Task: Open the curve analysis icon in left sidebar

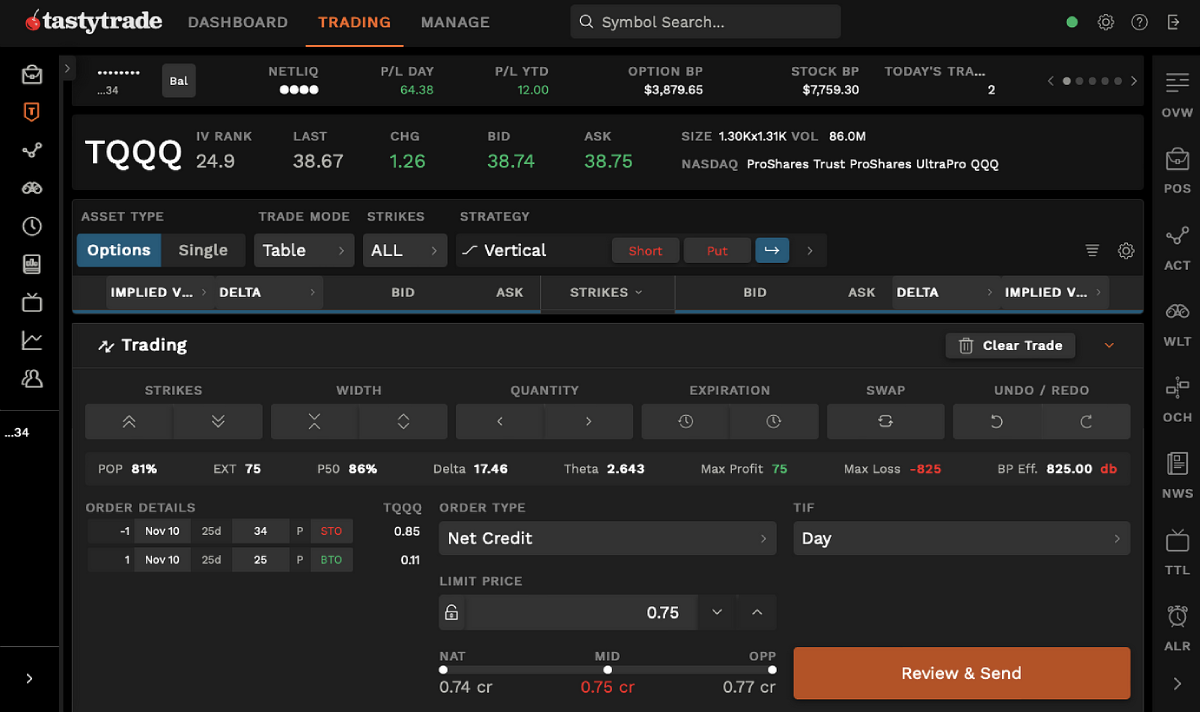Action: point(32,150)
